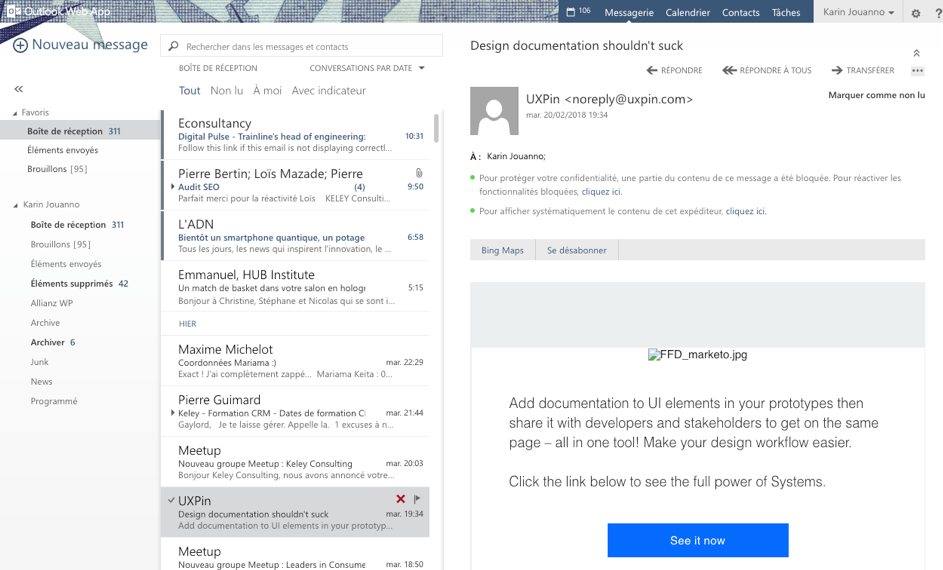
Task: Click the FFD_marketo.jpg broken image
Action: [x=698, y=355]
